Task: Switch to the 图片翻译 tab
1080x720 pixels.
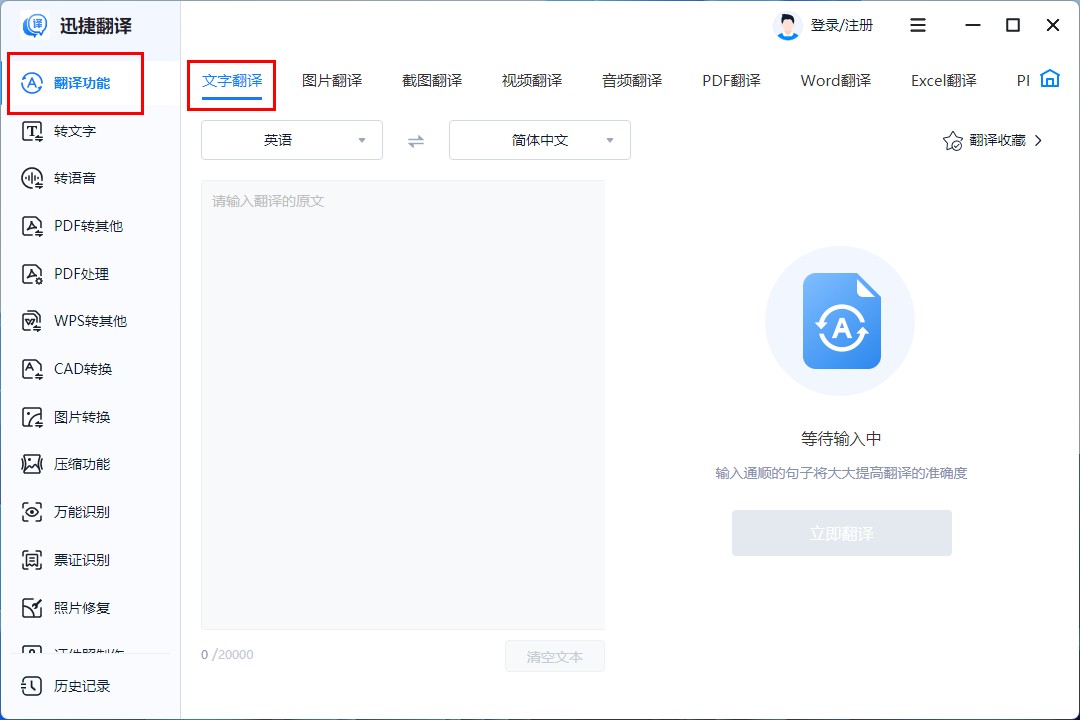Action: pyautogui.click(x=332, y=81)
